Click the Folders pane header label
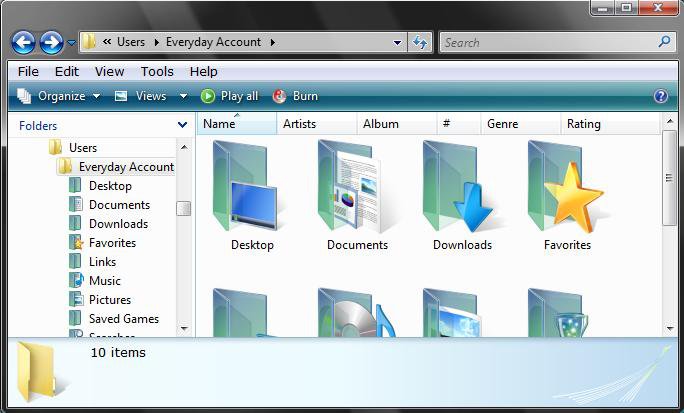684x413 pixels. (x=38, y=126)
